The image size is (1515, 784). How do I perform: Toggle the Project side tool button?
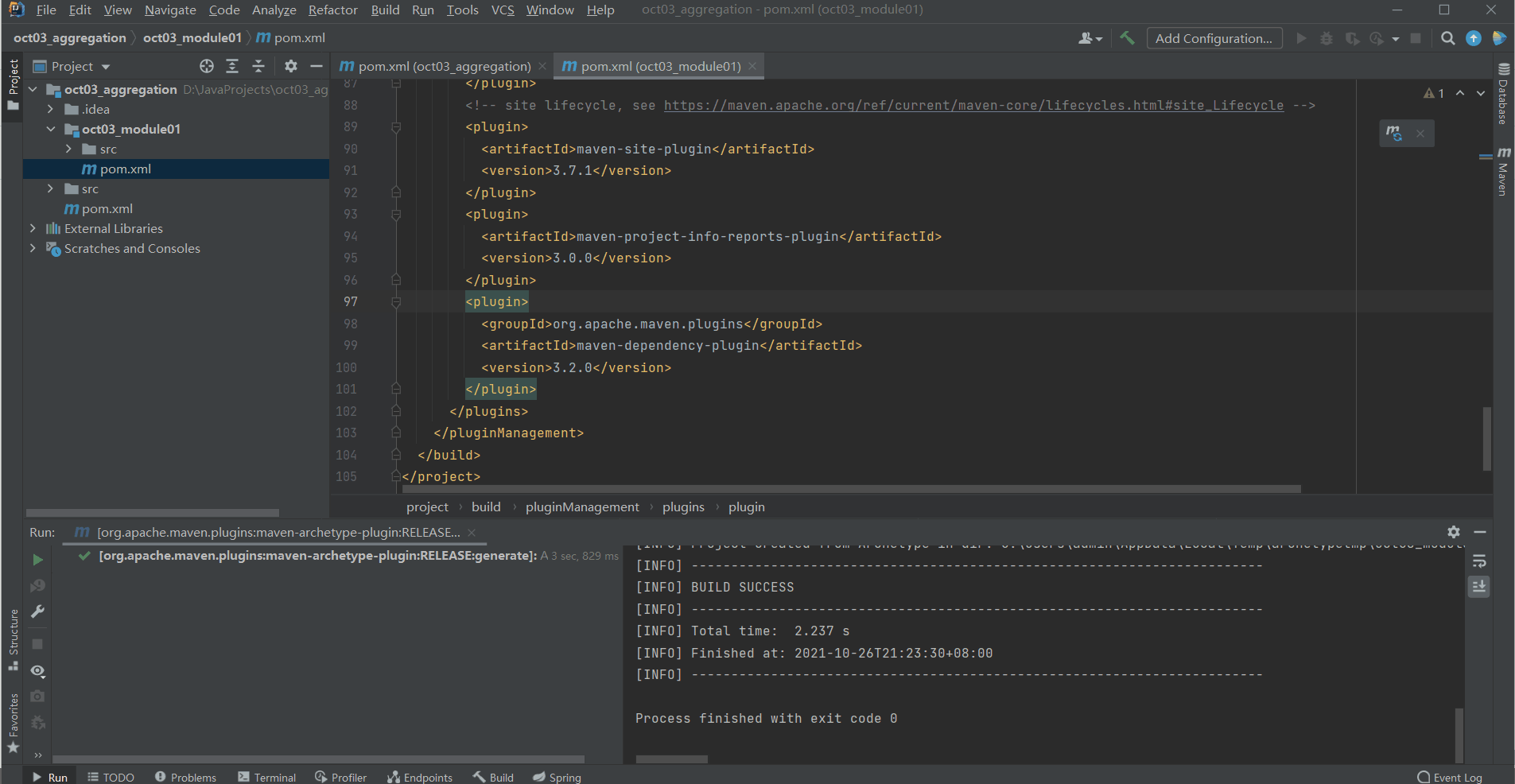point(13,84)
